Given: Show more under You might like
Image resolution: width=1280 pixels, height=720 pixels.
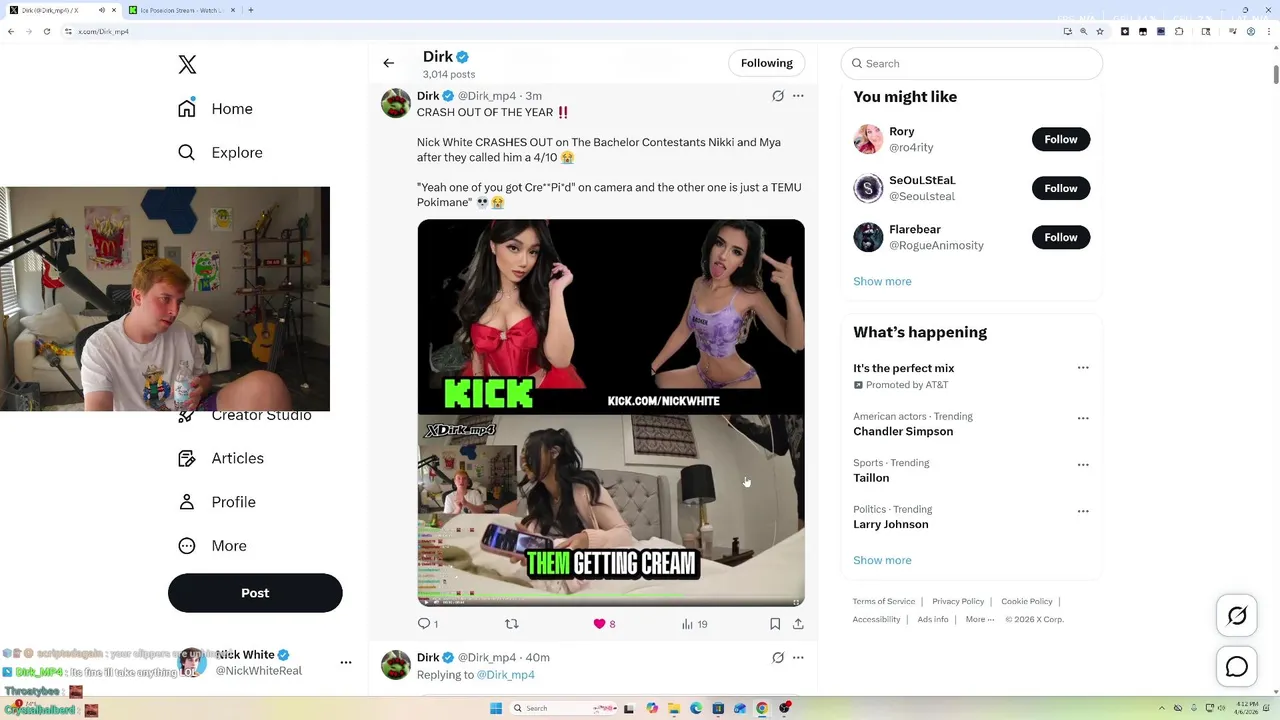Looking at the screenshot, I should coord(882,282).
